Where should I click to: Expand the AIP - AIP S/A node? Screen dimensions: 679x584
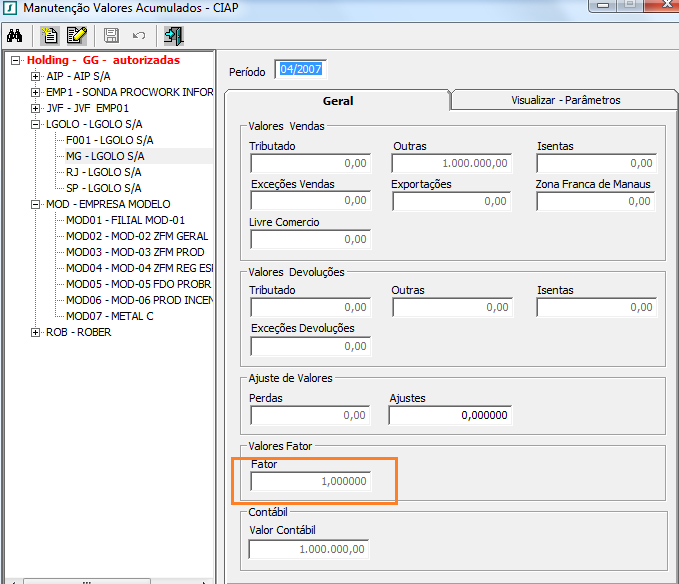[36, 76]
